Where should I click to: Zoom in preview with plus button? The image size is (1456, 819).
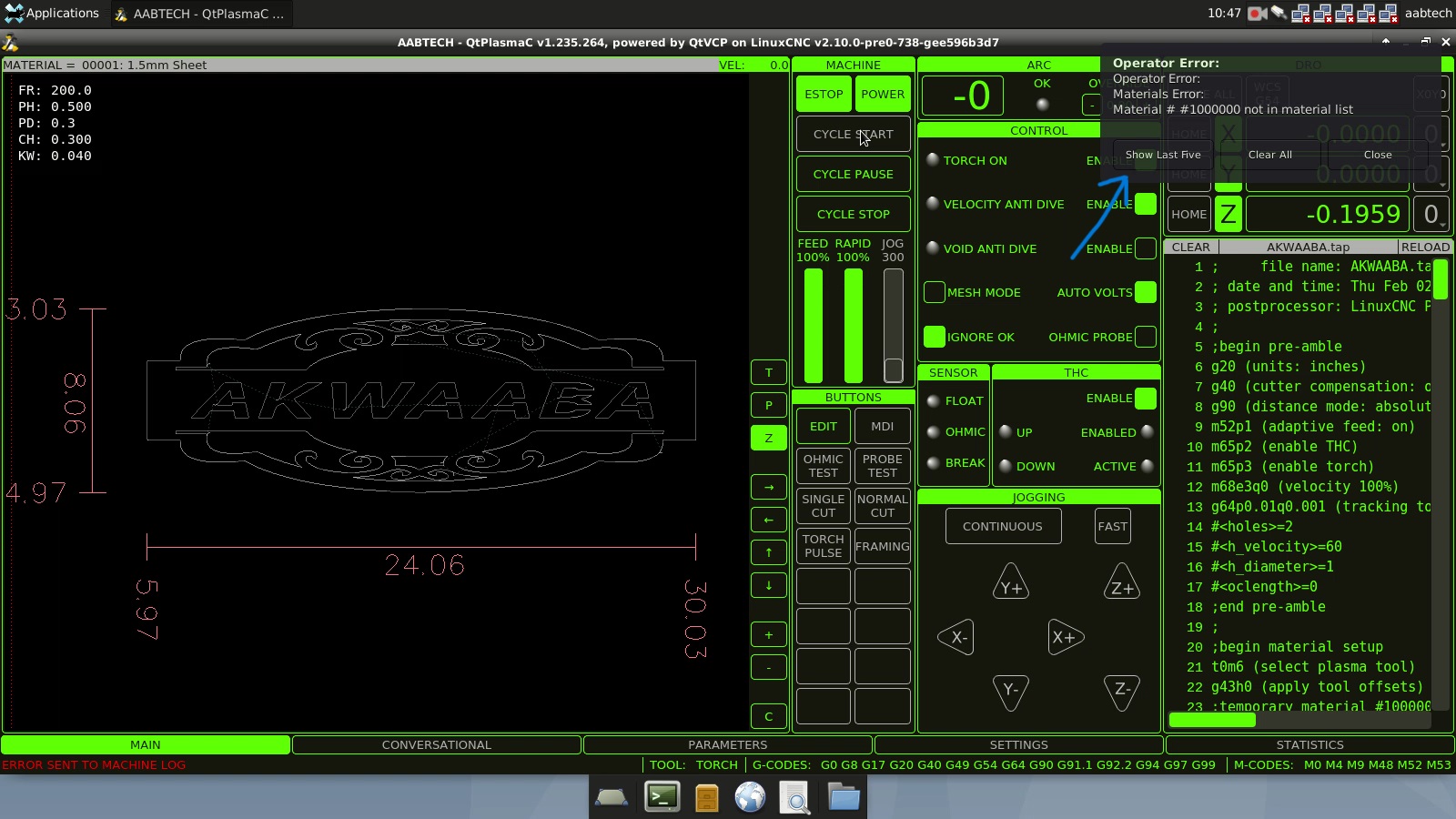(x=768, y=634)
